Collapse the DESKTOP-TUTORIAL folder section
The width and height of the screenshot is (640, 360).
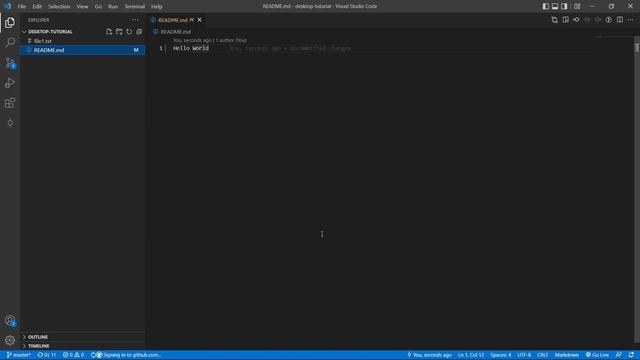pyautogui.click(x=50, y=31)
